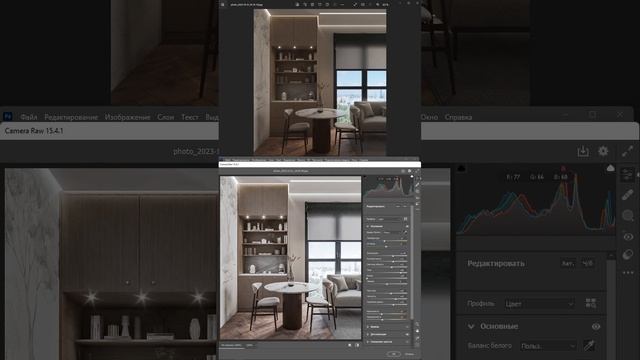Click the fit-in-view zoom button in small Camera Raw

[x=231, y=345]
